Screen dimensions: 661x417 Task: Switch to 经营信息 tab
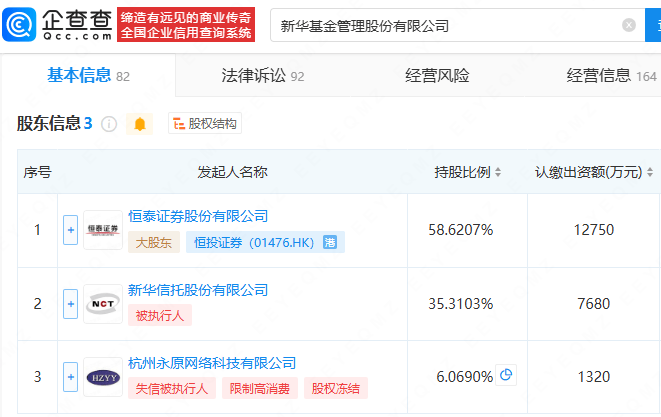(x=611, y=76)
